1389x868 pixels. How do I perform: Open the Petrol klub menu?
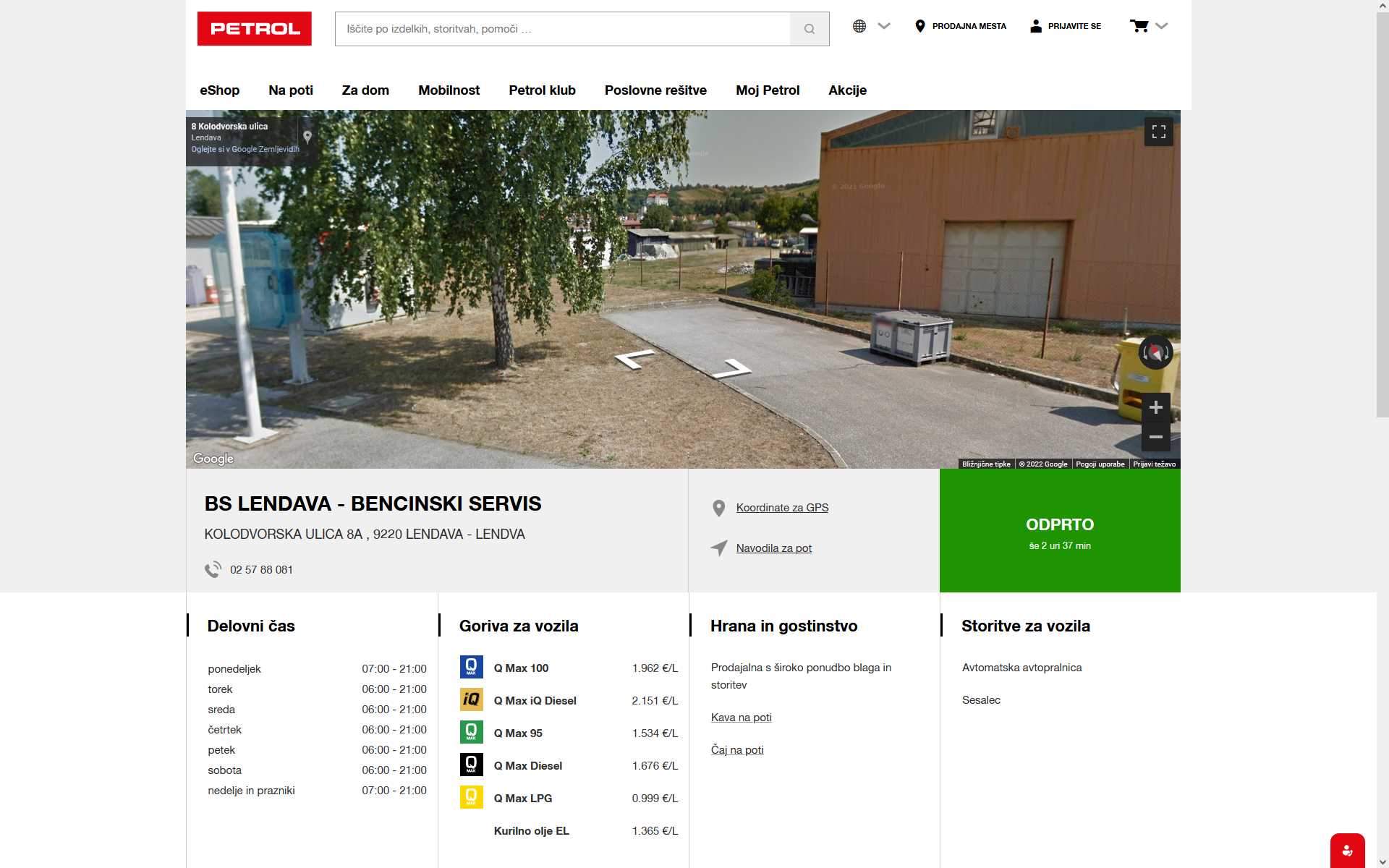tap(542, 90)
